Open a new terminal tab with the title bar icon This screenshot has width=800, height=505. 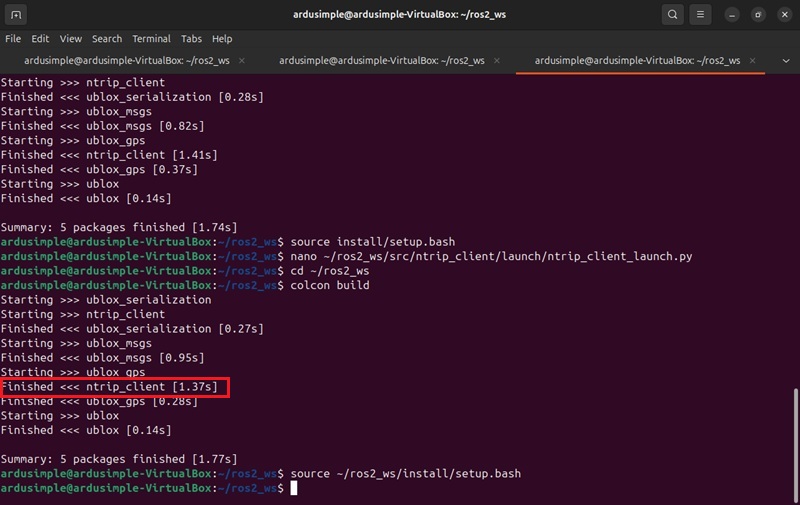pos(17,15)
